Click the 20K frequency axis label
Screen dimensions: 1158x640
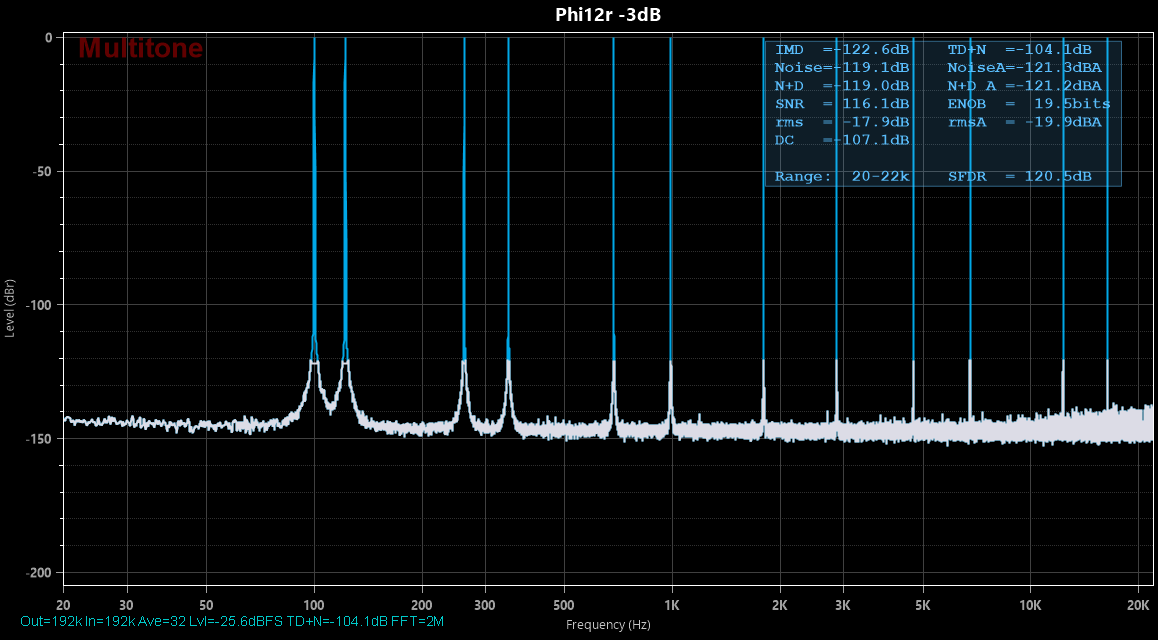1138,606
